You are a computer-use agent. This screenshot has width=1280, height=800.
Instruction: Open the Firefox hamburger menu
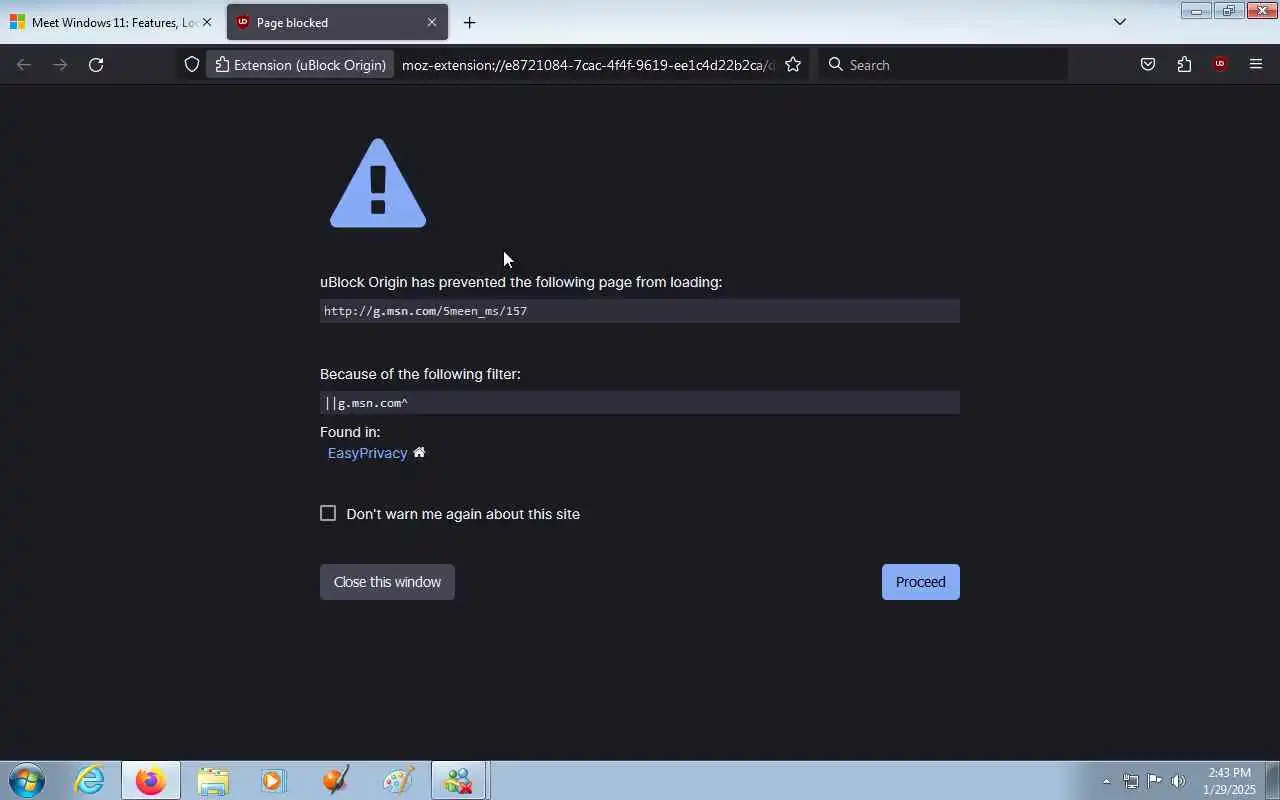click(1256, 65)
